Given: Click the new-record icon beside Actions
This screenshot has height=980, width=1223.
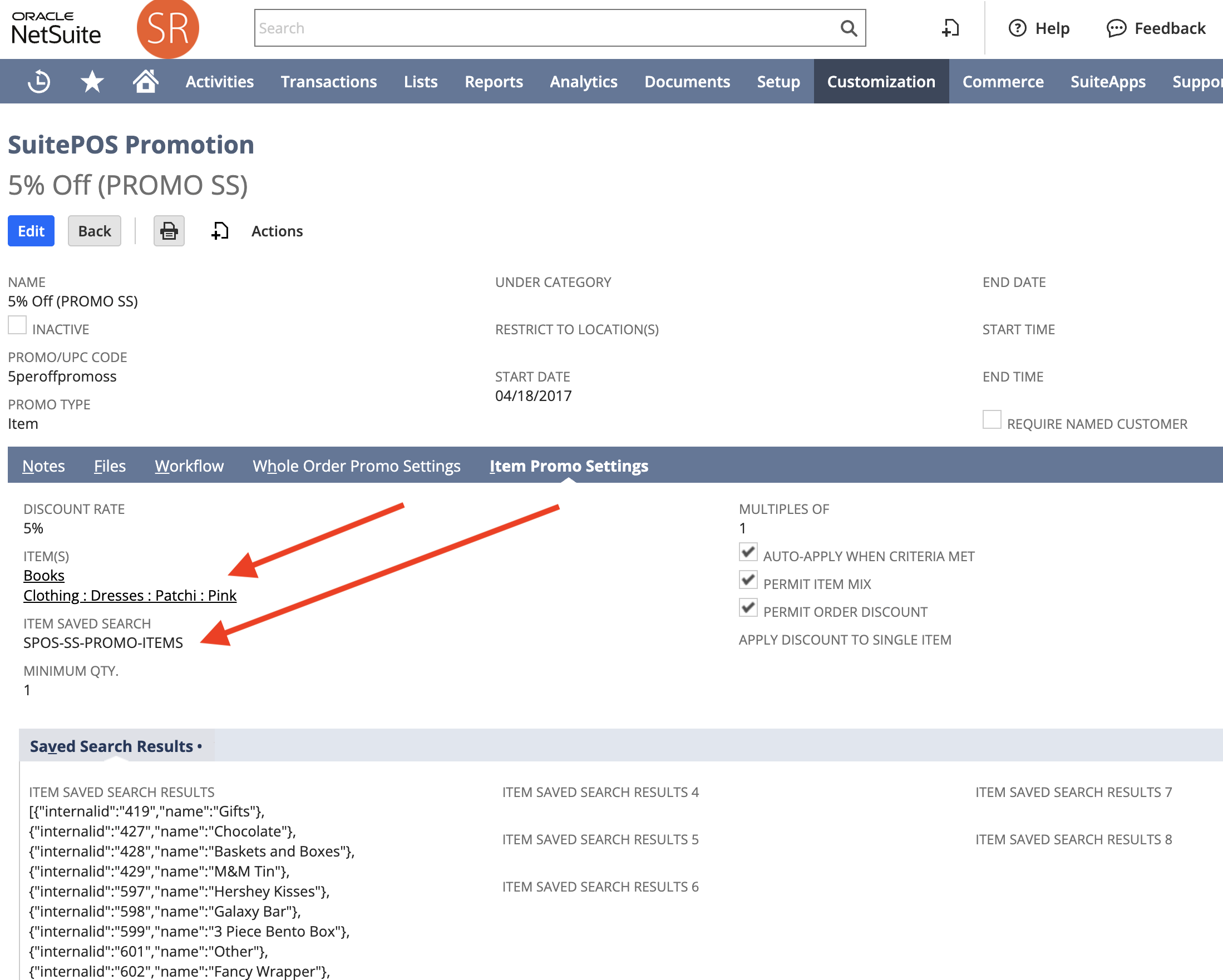Looking at the screenshot, I should point(220,231).
